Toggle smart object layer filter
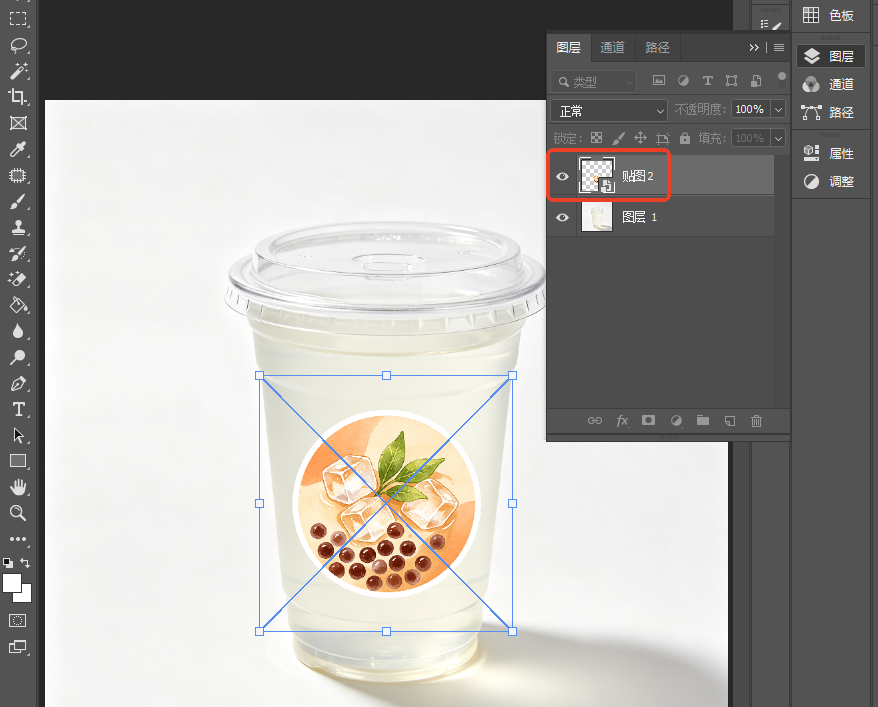This screenshot has width=878, height=707. [x=756, y=81]
